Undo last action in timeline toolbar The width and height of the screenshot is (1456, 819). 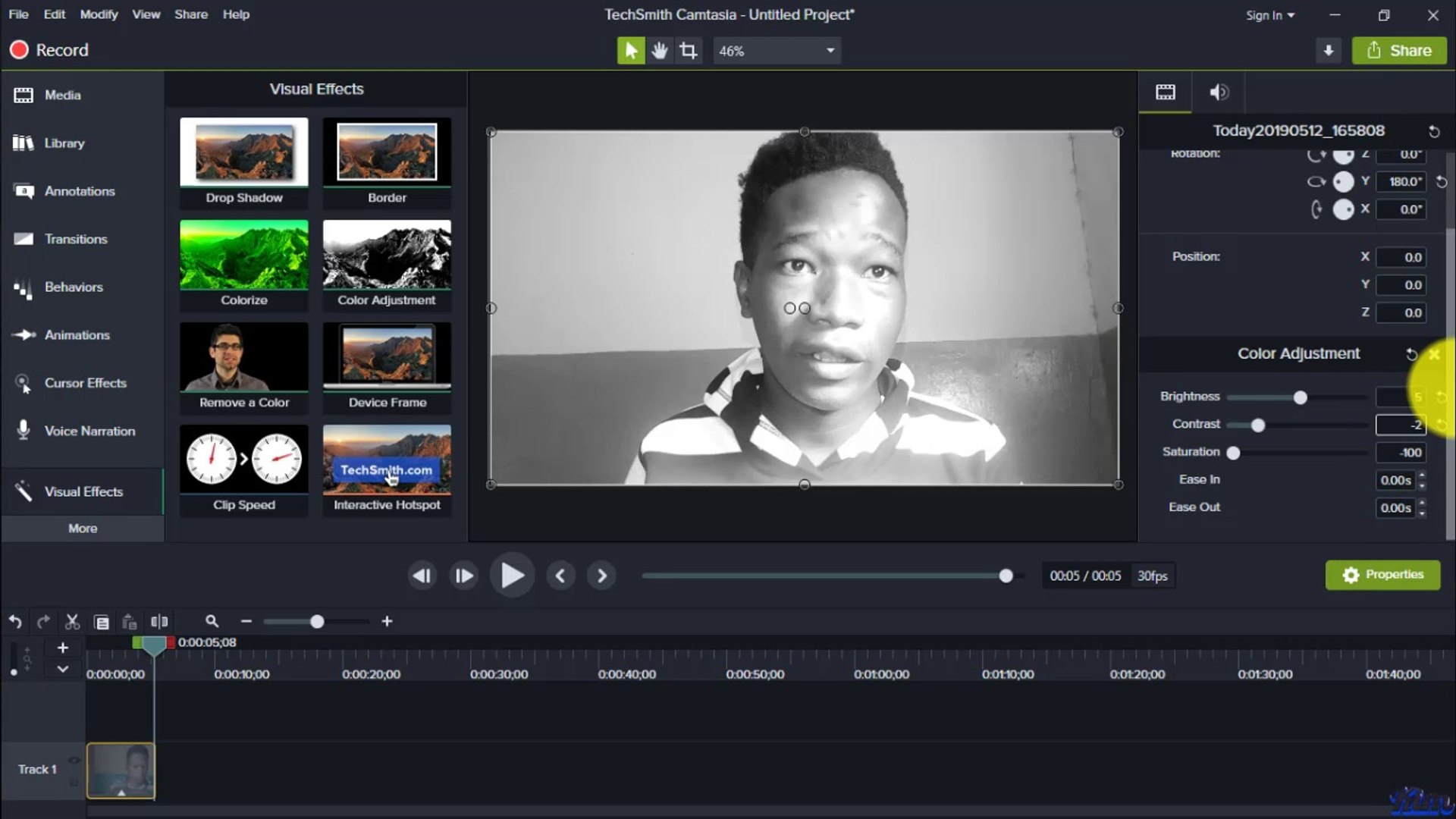15,622
